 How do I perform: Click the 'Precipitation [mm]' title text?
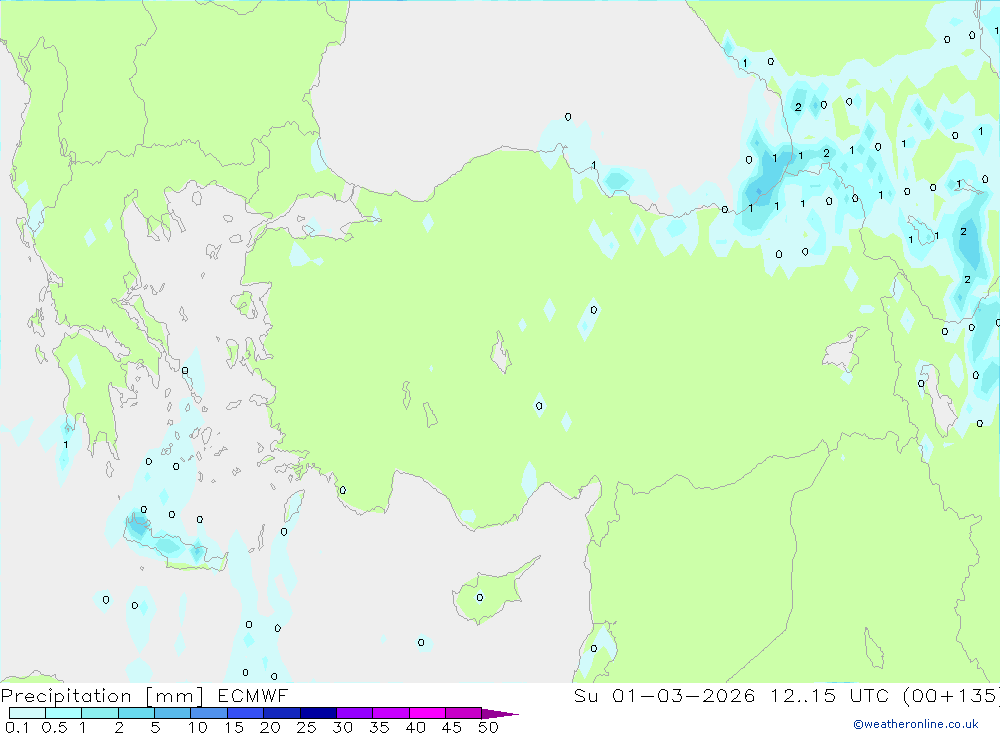coord(102,696)
